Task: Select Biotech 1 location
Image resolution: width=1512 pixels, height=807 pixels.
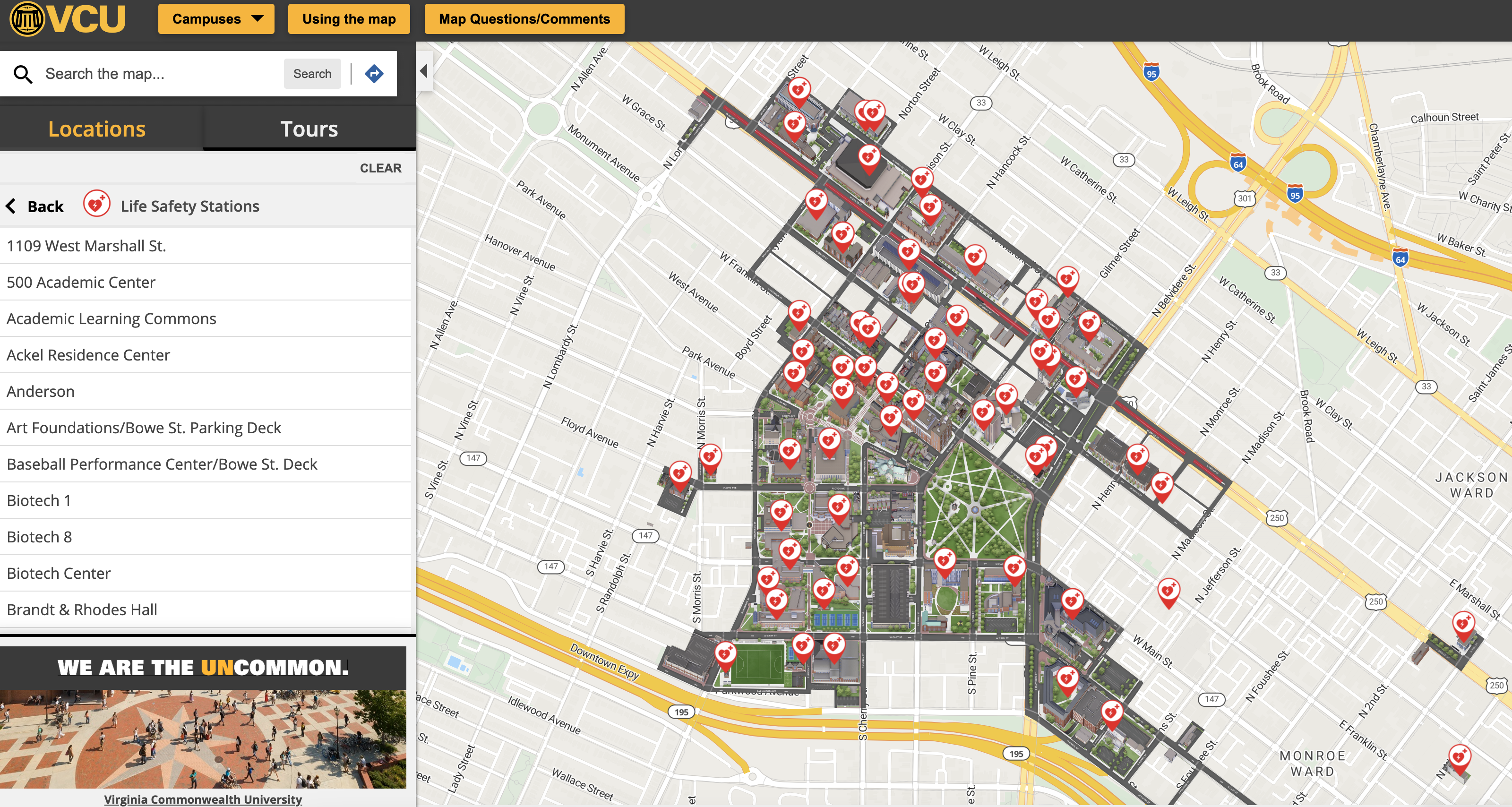Action: (206, 501)
